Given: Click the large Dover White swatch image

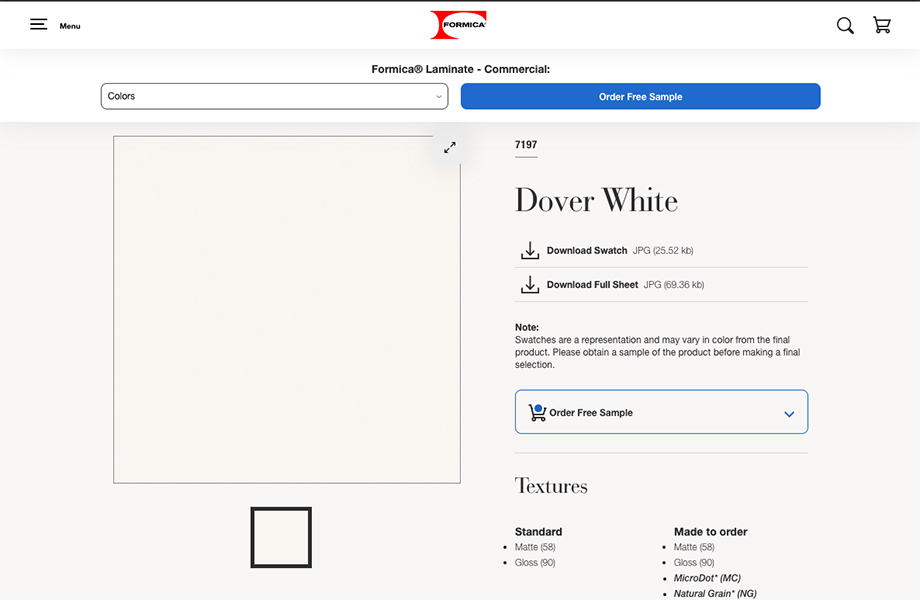Looking at the screenshot, I should 287,310.
